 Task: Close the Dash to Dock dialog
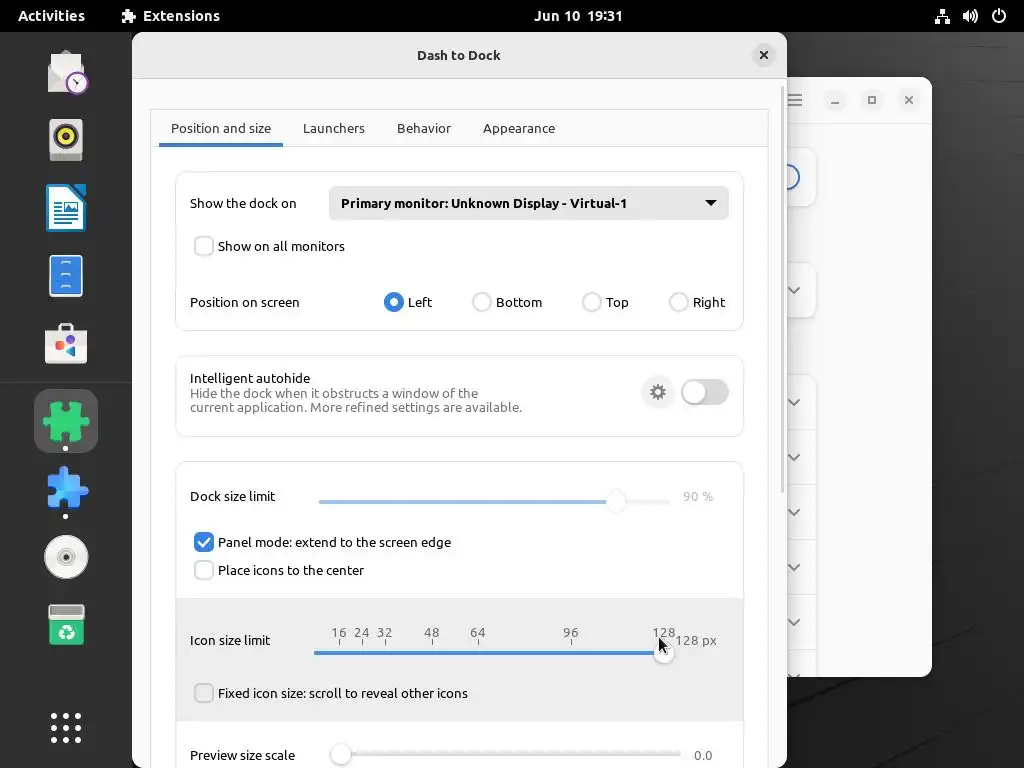[x=763, y=55]
